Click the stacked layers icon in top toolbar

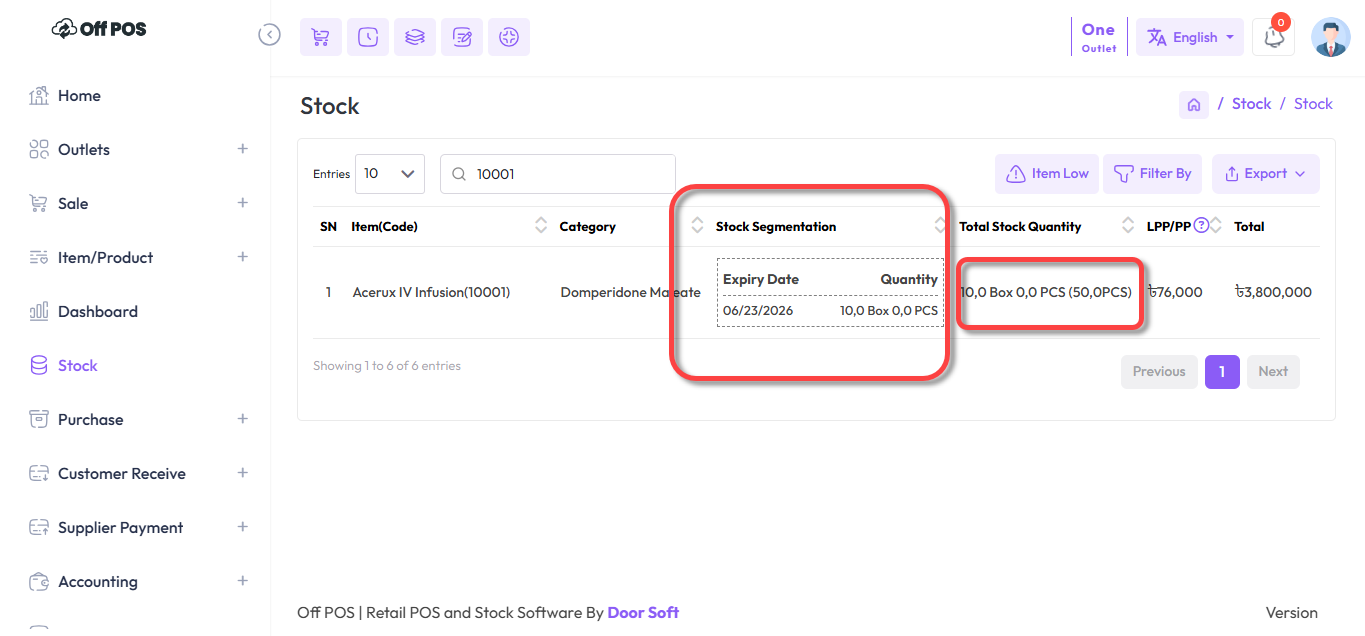[415, 37]
